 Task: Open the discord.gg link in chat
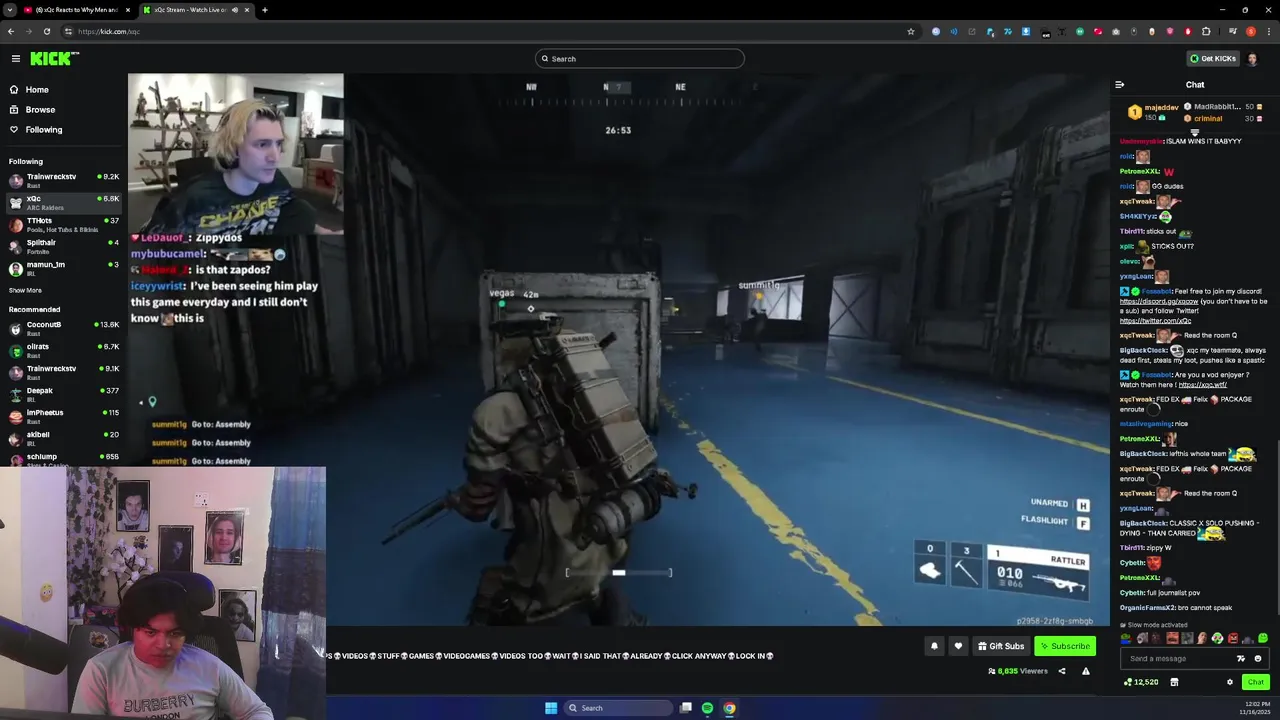pyautogui.click(x=1159, y=301)
